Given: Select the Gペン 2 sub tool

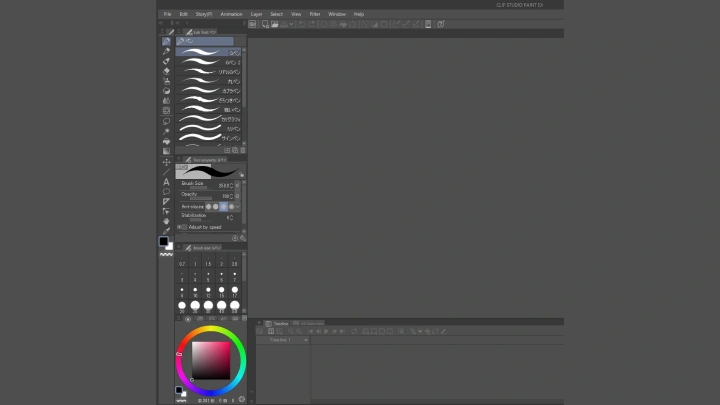Looking at the screenshot, I should pyautogui.click(x=208, y=62).
